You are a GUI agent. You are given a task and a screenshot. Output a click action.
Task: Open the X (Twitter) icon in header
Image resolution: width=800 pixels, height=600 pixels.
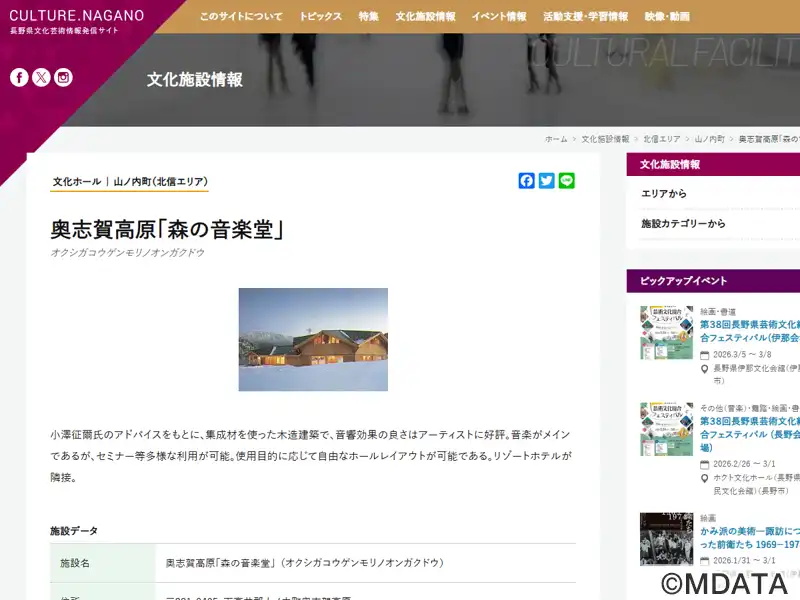point(41,78)
